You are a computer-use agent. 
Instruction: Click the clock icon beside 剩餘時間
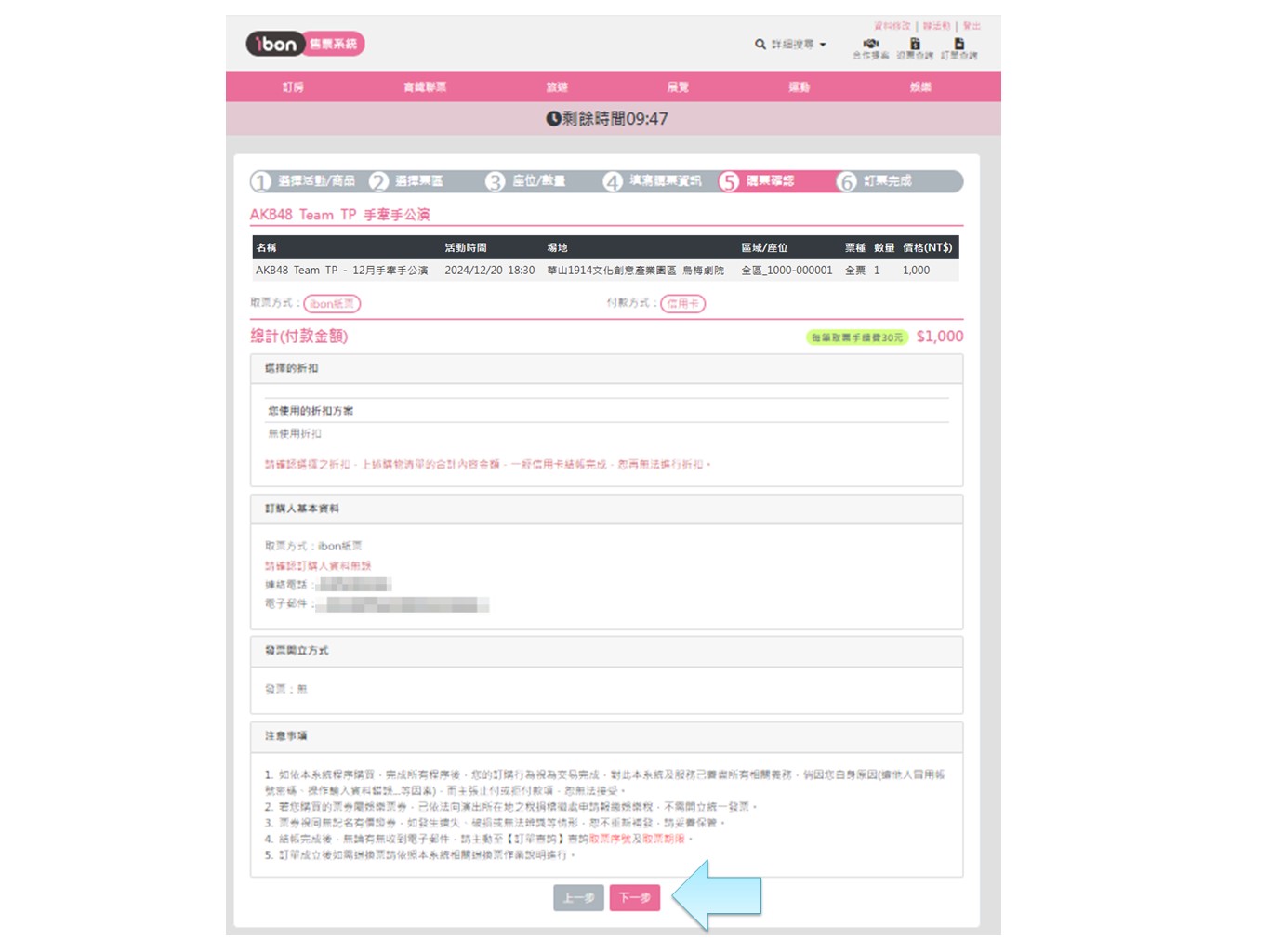(553, 119)
